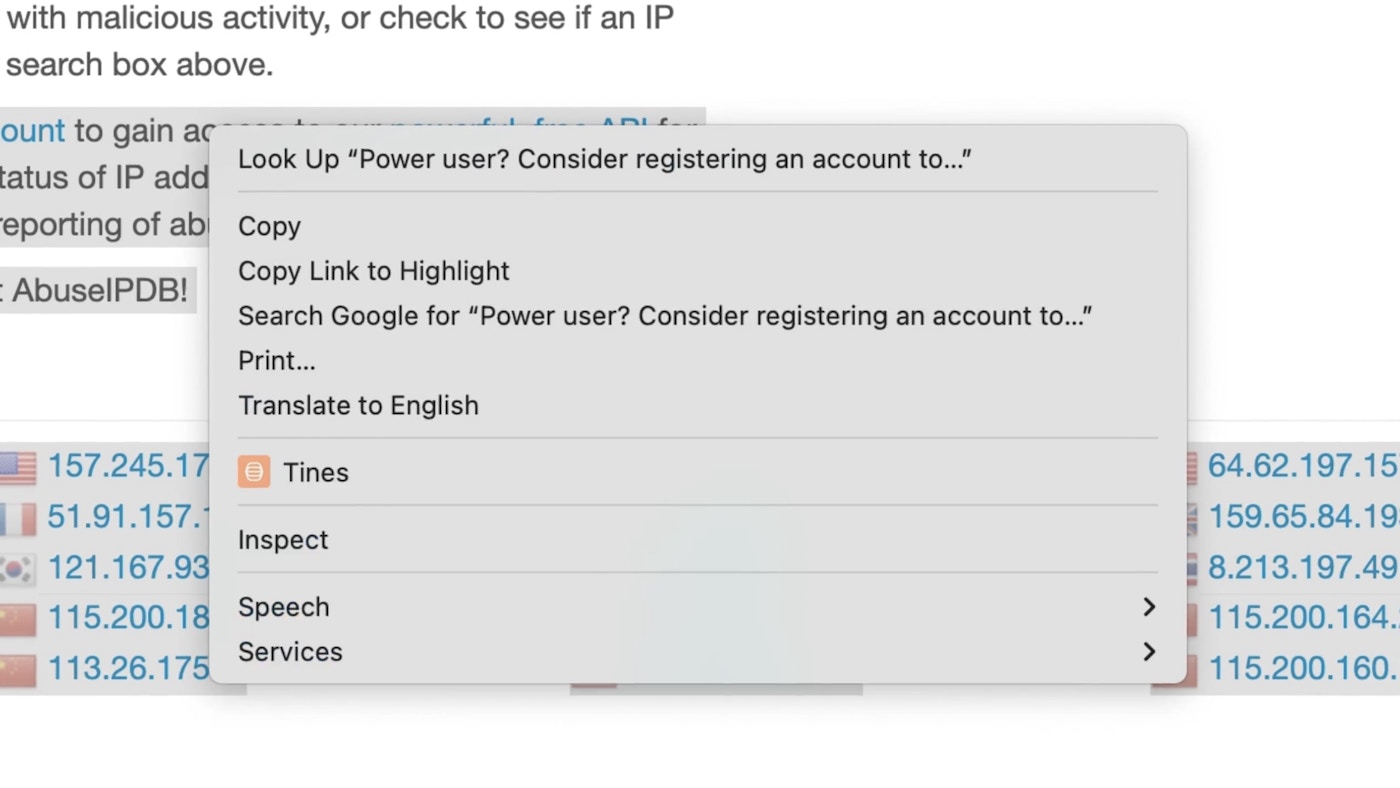Open the 64.62.197.15 IP address link
This screenshot has width=1400, height=788.
pyautogui.click(x=1302, y=466)
